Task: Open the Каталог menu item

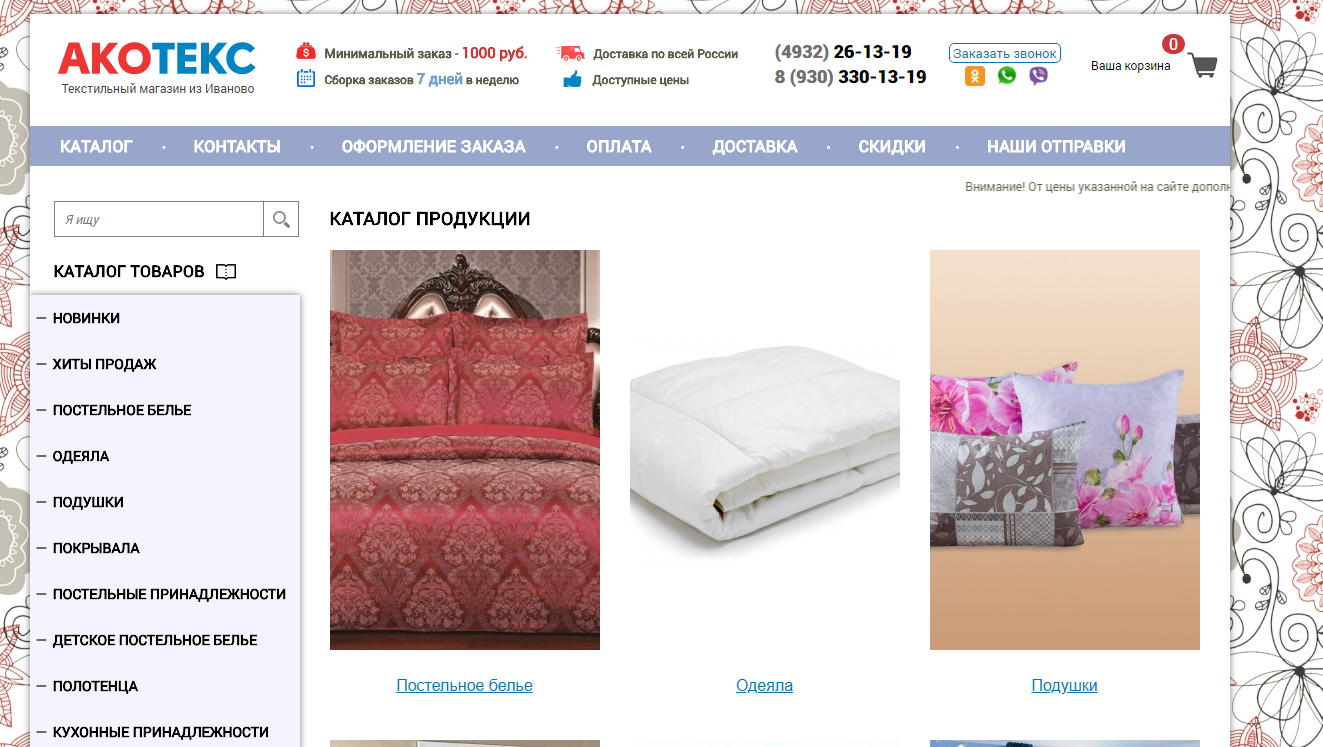Action: coord(96,147)
